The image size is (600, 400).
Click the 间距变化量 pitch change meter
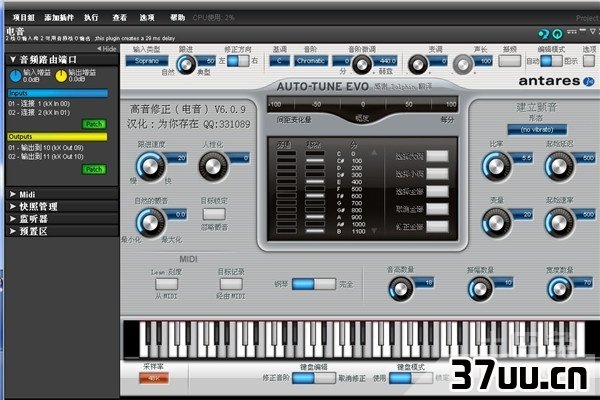(x=362, y=104)
